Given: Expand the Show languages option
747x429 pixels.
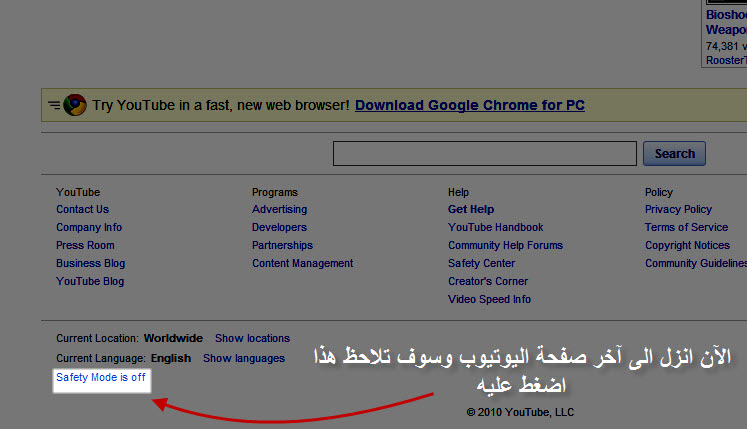Looking at the screenshot, I should tap(244, 358).
